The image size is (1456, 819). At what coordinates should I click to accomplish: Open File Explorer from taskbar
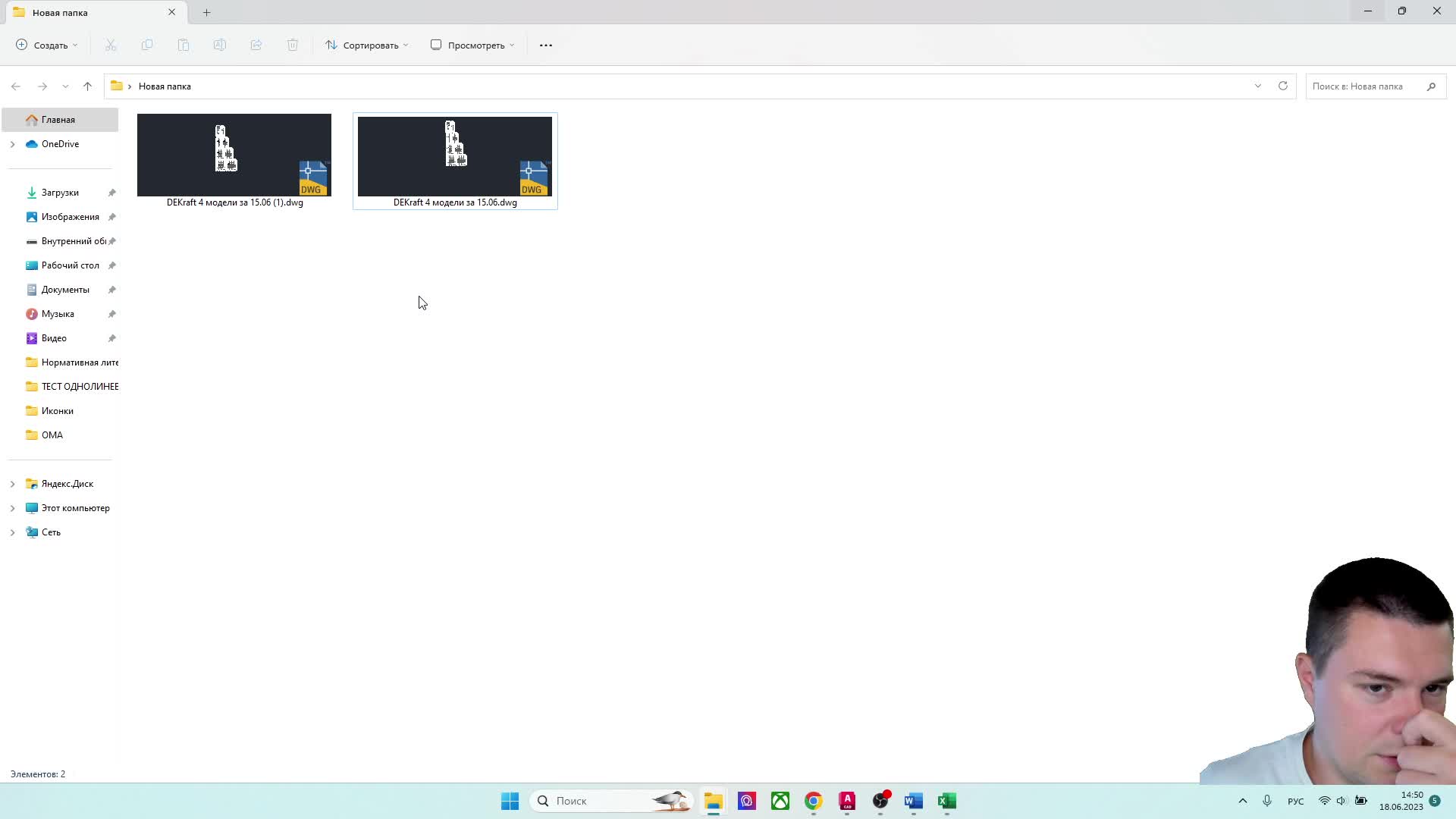tap(713, 801)
